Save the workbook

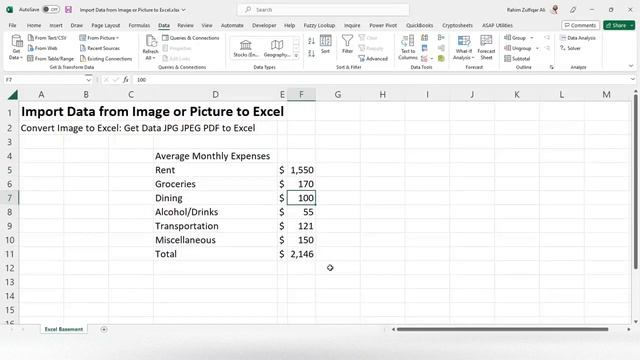coord(68,9)
